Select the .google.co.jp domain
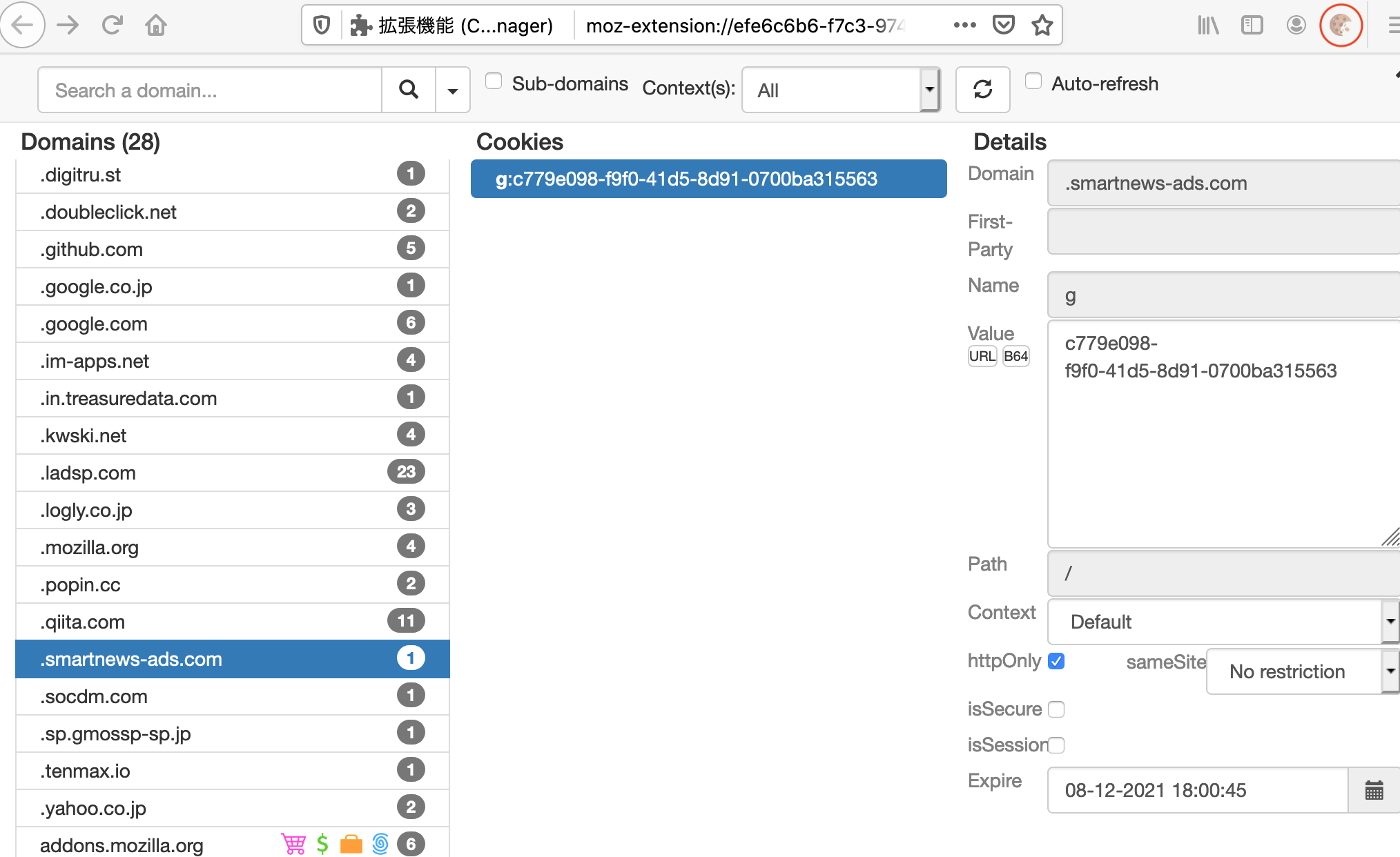The width and height of the screenshot is (1400, 857). (x=232, y=286)
